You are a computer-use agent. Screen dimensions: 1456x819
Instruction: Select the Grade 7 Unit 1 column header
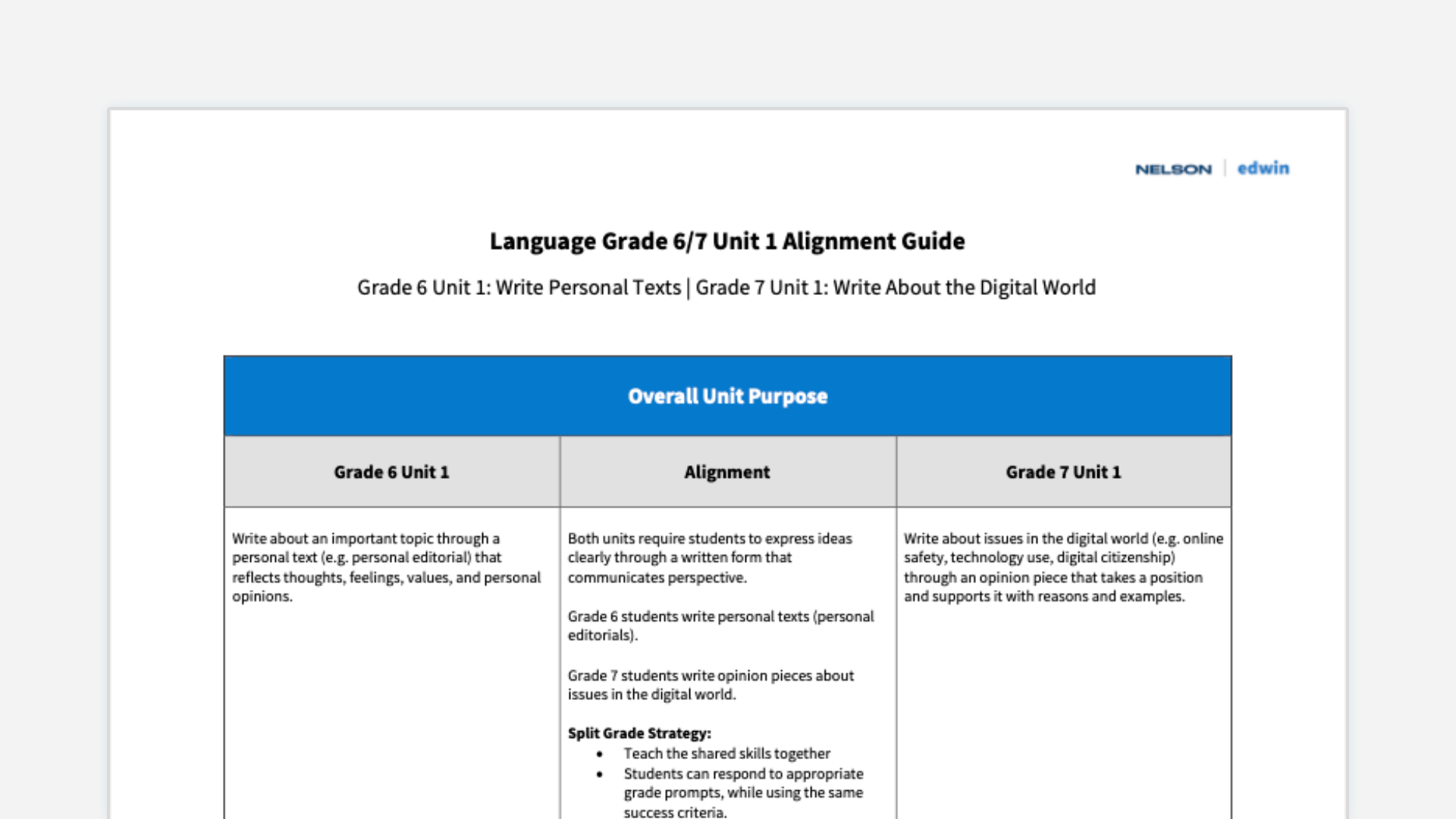point(1063,472)
